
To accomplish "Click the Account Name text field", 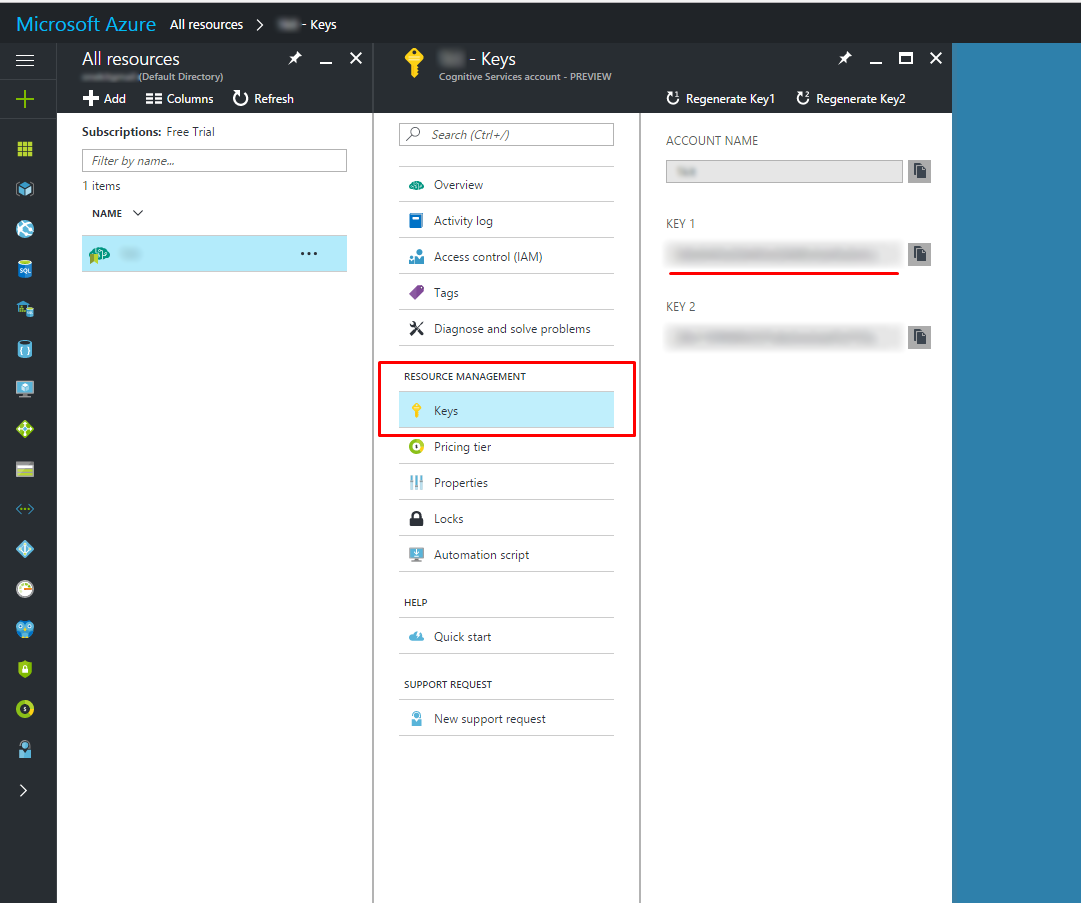I will 784,172.
